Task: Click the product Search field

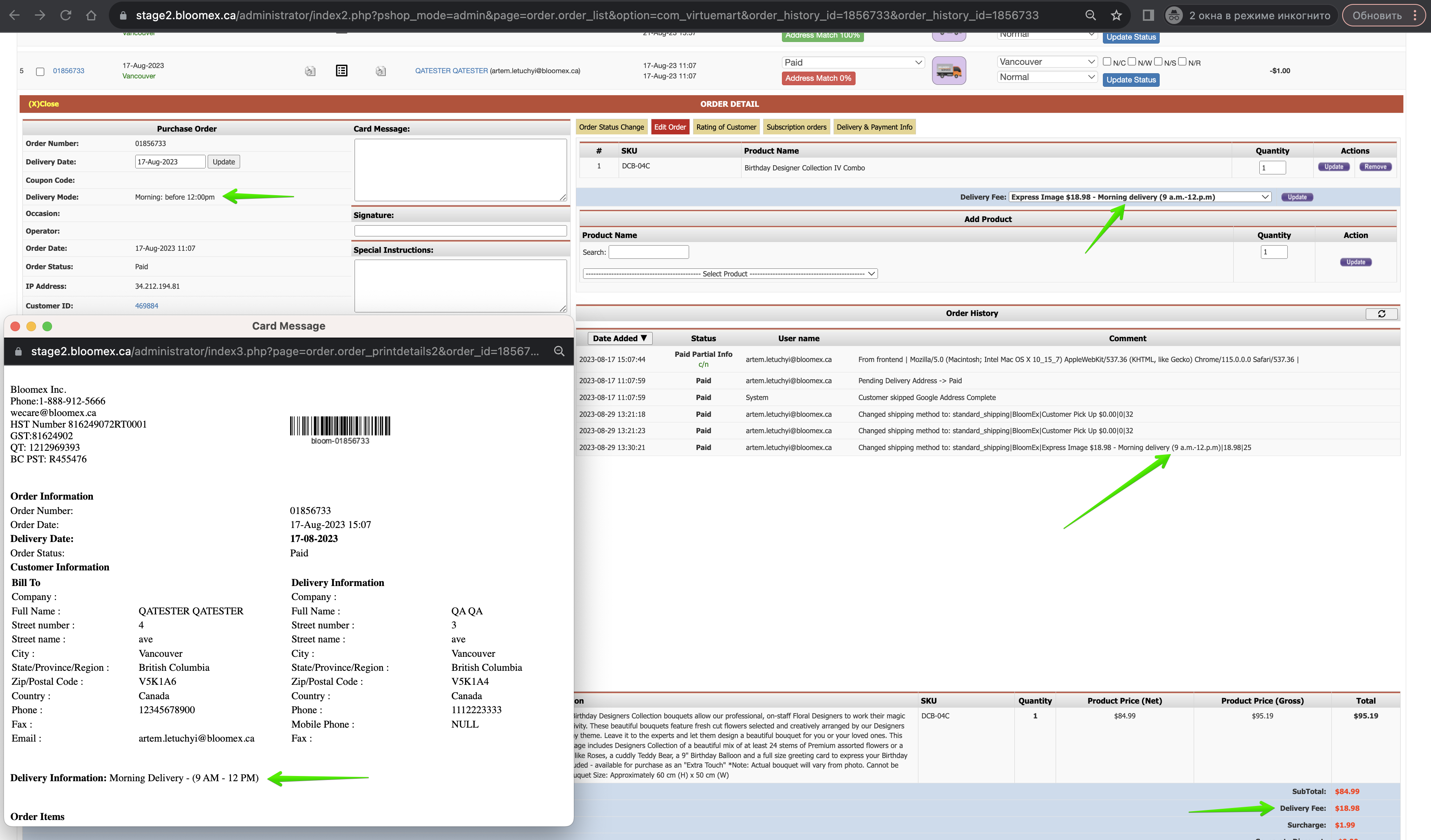Action: click(x=649, y=252)
